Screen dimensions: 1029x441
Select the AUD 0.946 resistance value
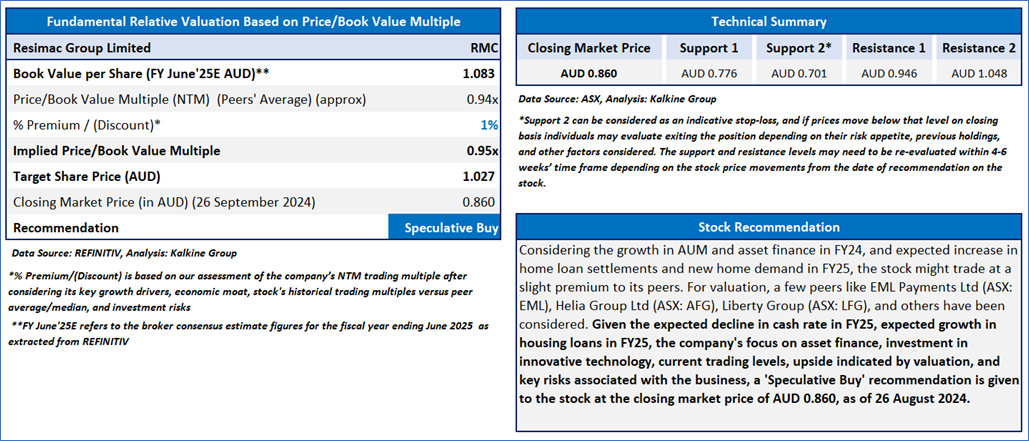[889, 74]
